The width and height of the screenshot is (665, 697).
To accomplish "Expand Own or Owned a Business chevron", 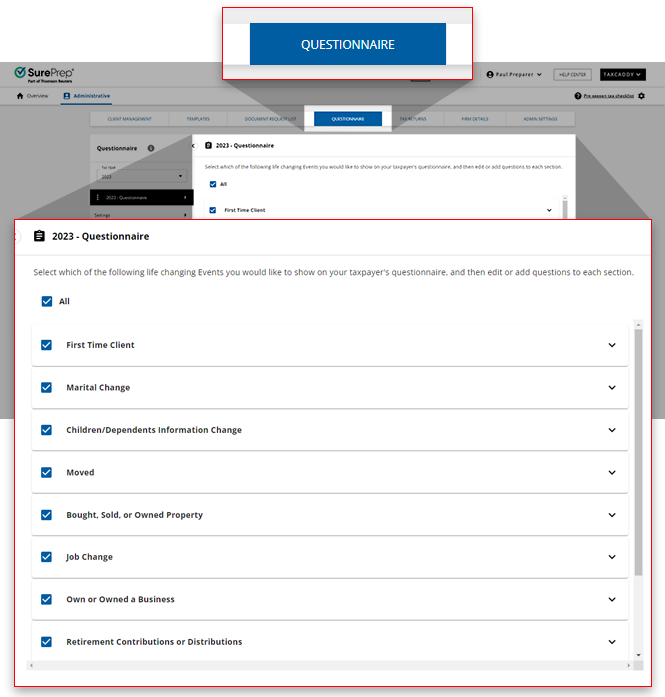I will (612, 599).
